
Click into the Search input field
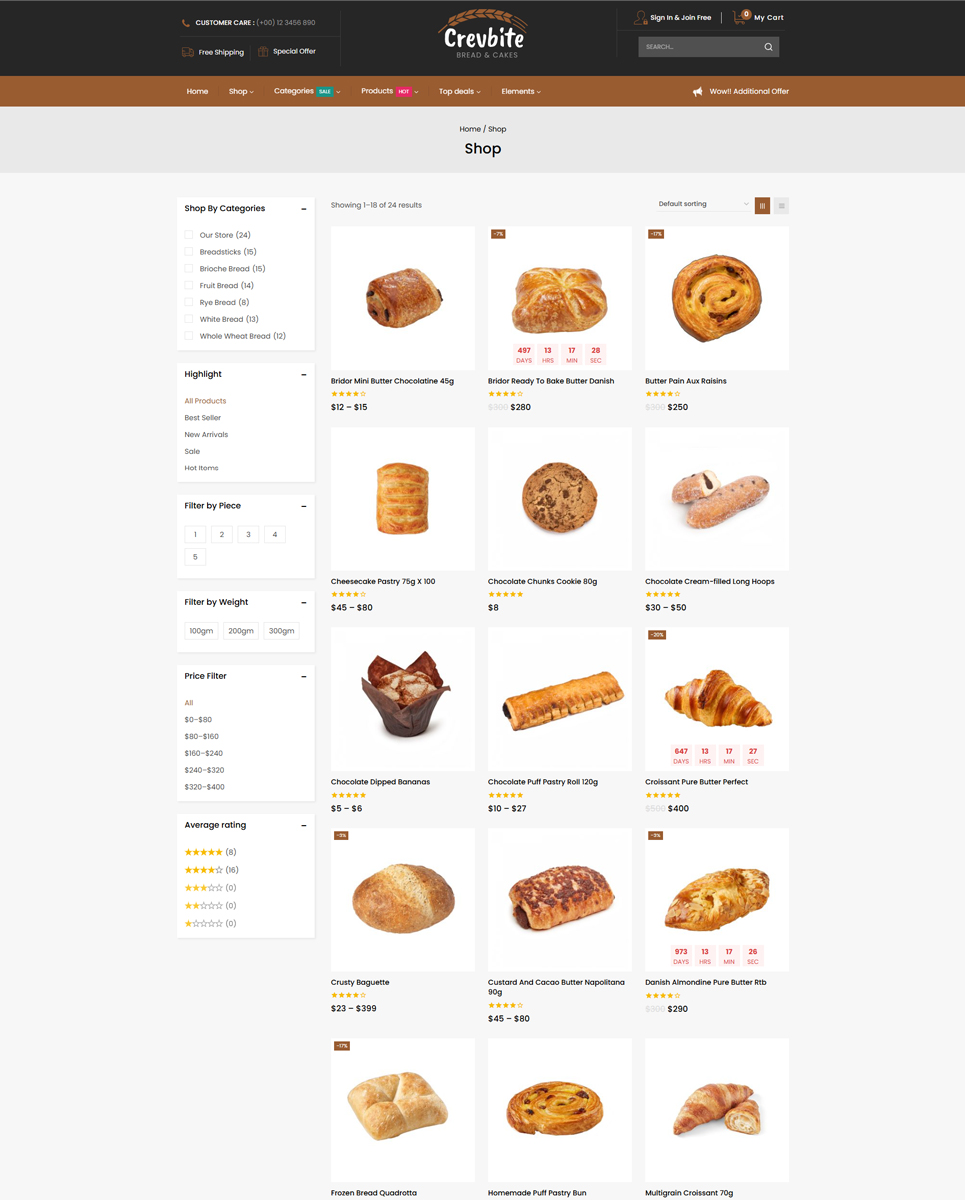tap(700, 47)
